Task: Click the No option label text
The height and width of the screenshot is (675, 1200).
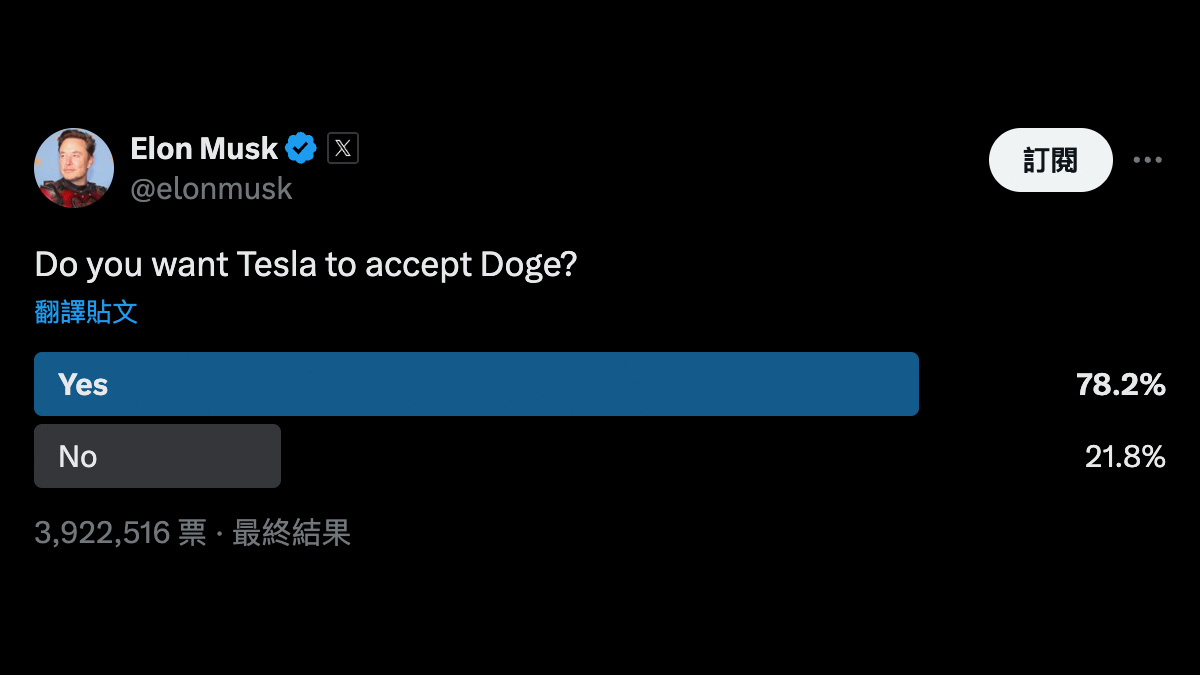Action: tap(78, 457)
